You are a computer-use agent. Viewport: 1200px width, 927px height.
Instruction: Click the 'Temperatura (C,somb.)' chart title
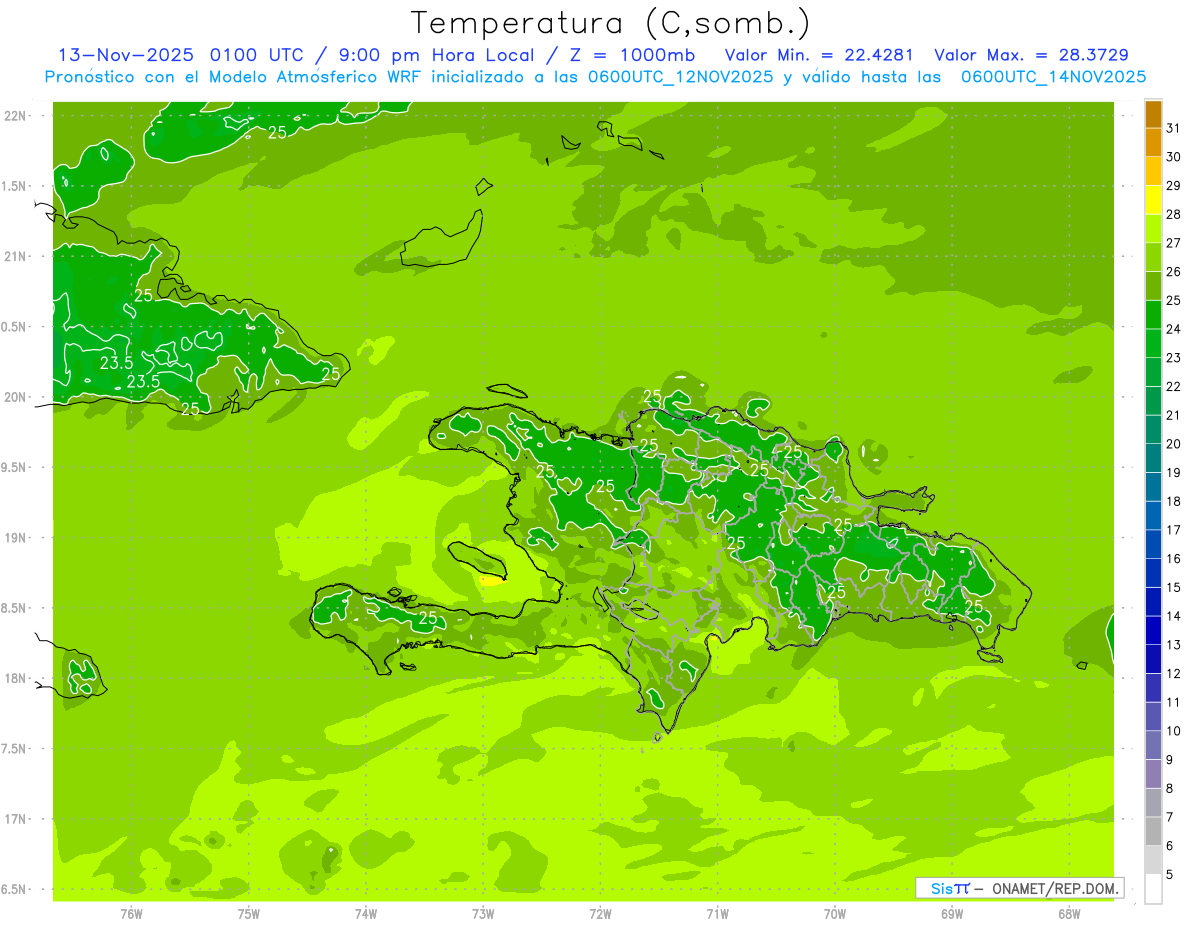(x=611, y=23)
